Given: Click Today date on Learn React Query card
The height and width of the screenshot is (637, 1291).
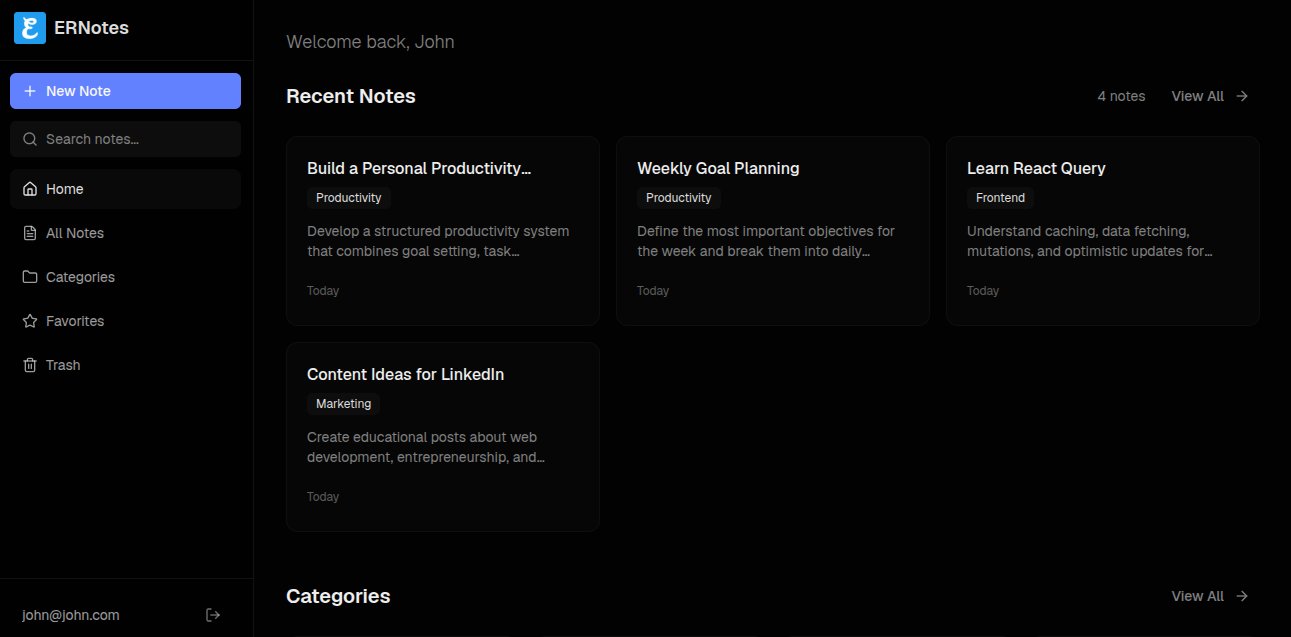Looking at the screenshot, I should click(983, 291).
